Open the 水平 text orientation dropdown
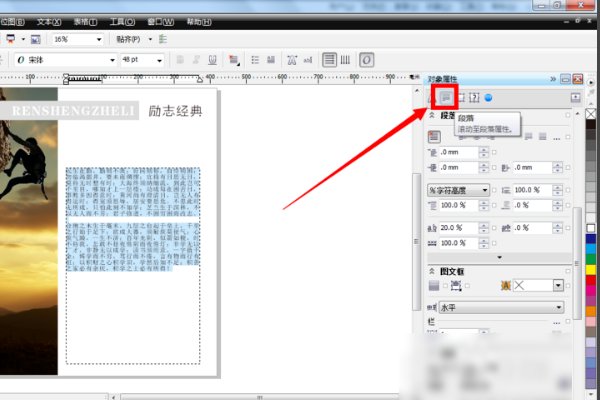600x400 pixels. click(x=501, y=307)
